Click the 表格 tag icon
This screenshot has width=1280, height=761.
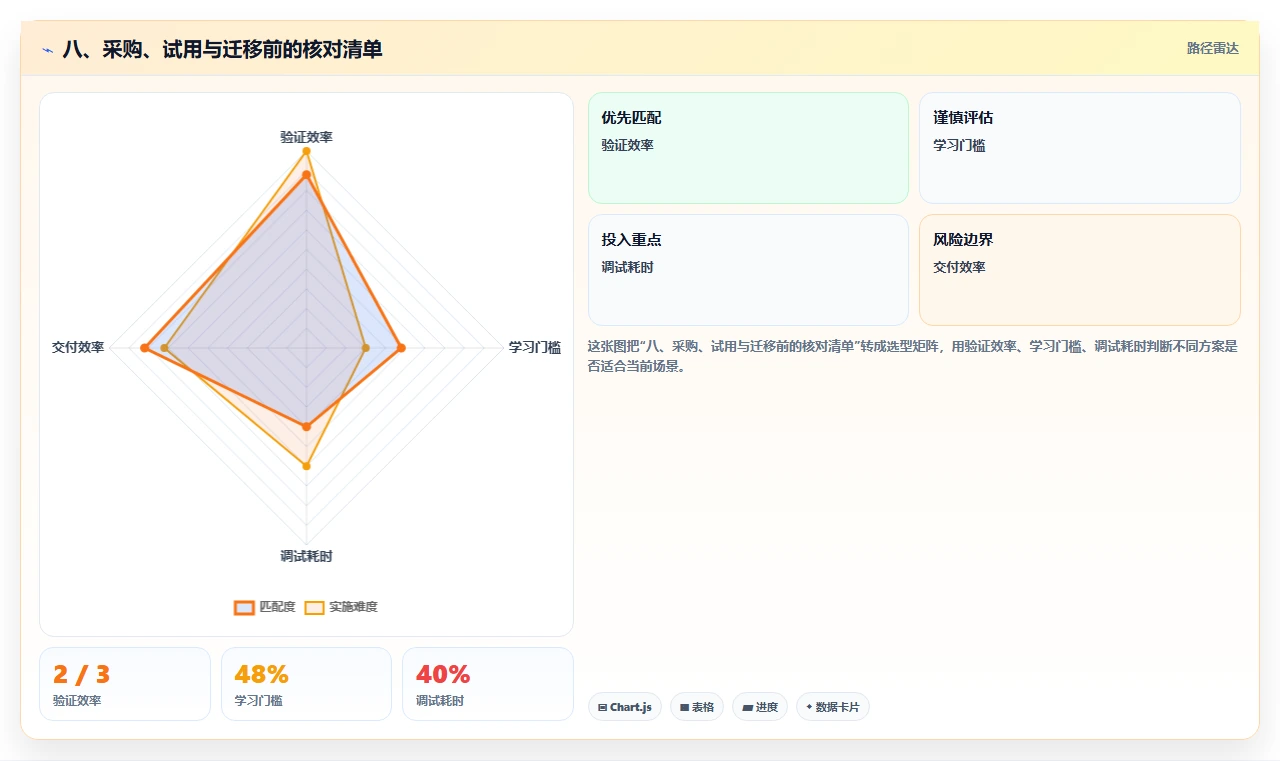coord(684,707)
